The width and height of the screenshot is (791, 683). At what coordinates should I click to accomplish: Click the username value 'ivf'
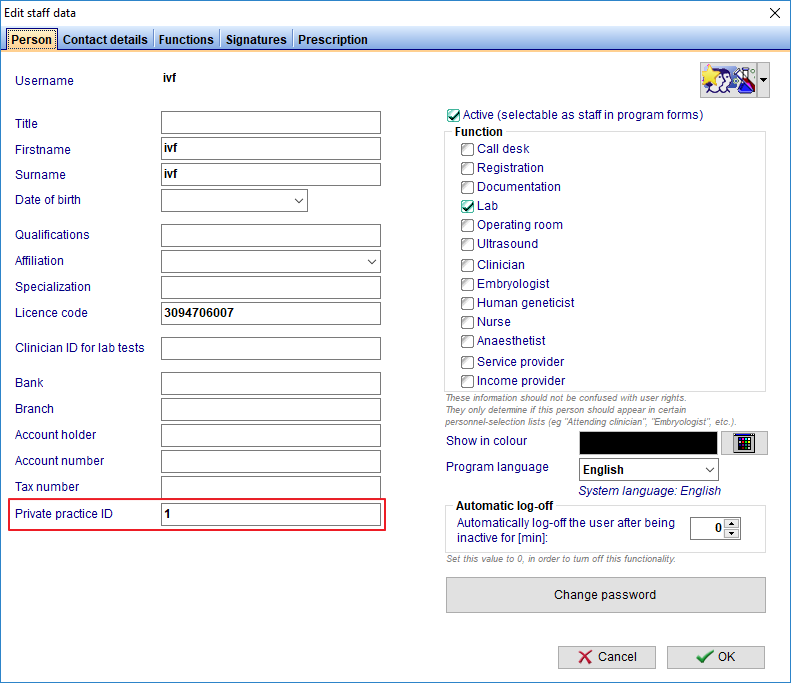[170, 78]
